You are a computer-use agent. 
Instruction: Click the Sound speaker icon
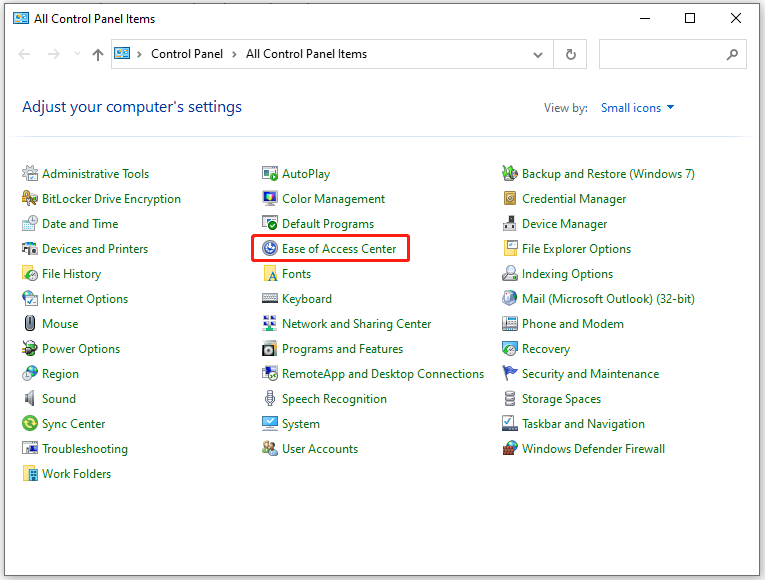[x=30, y=399]
